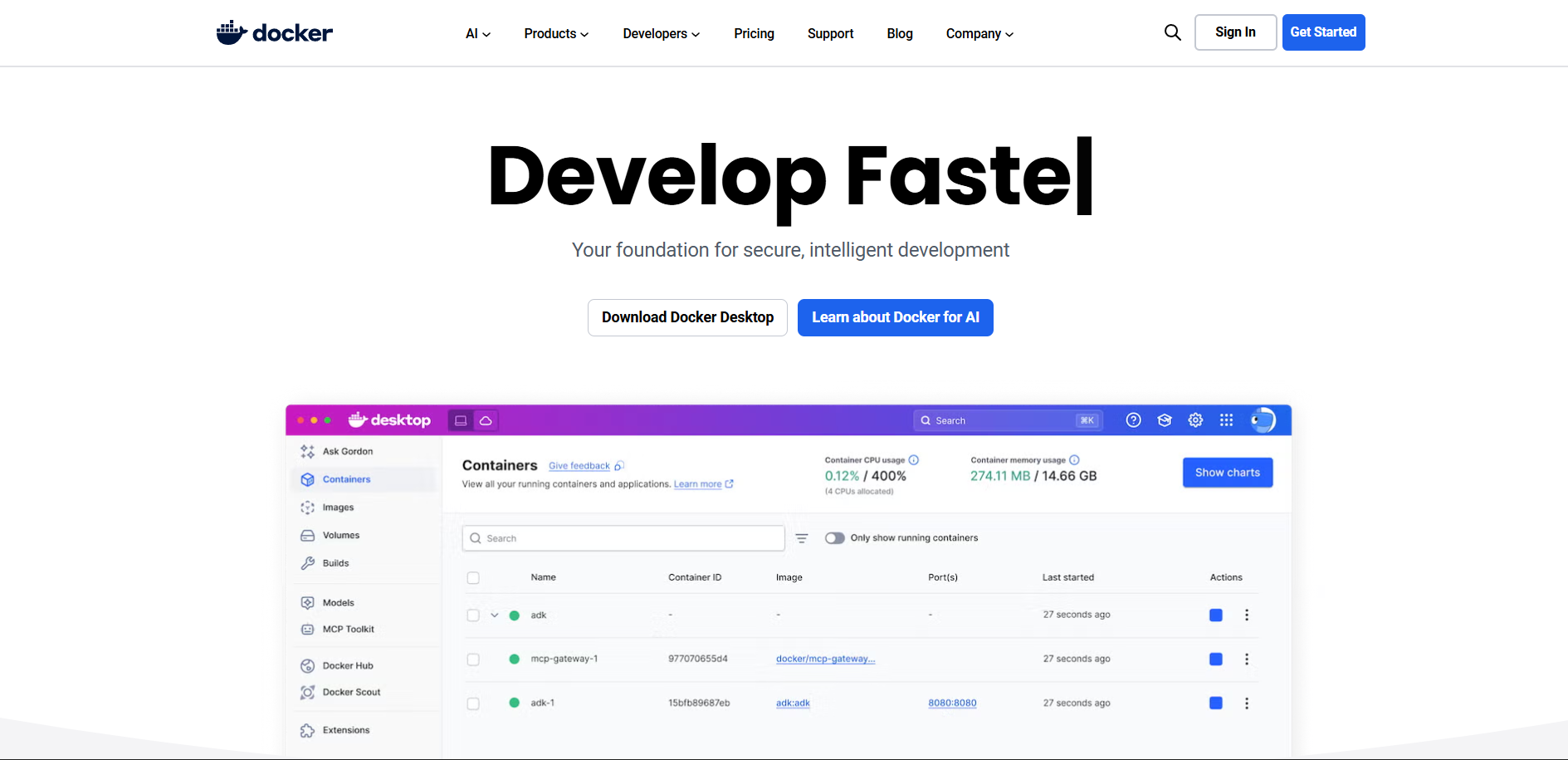1568x760 pixels.
Task: Click the user avatar in Docker Desktop
Action: 1263,420
